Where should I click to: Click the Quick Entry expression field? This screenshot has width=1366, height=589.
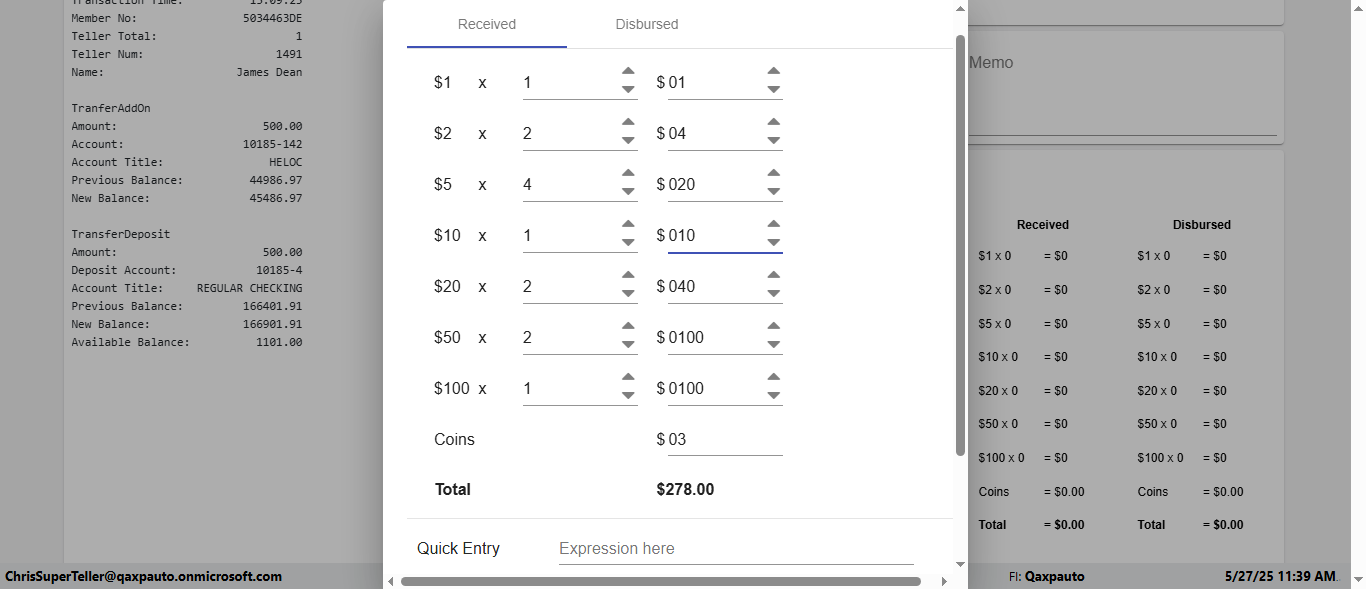coord(735,549)
